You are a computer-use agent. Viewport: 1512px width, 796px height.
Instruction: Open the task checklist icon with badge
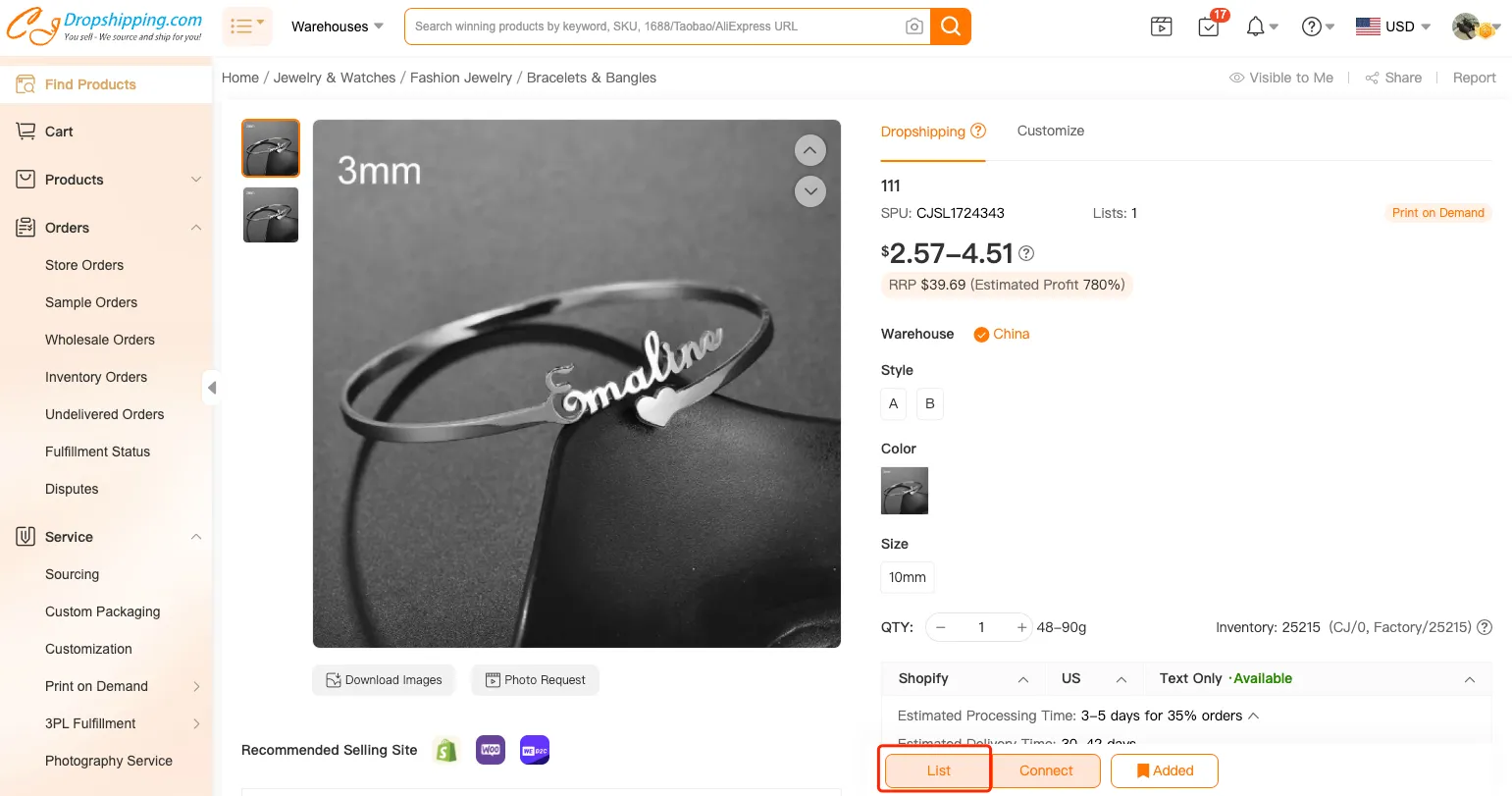click(x=1209, y=27)
